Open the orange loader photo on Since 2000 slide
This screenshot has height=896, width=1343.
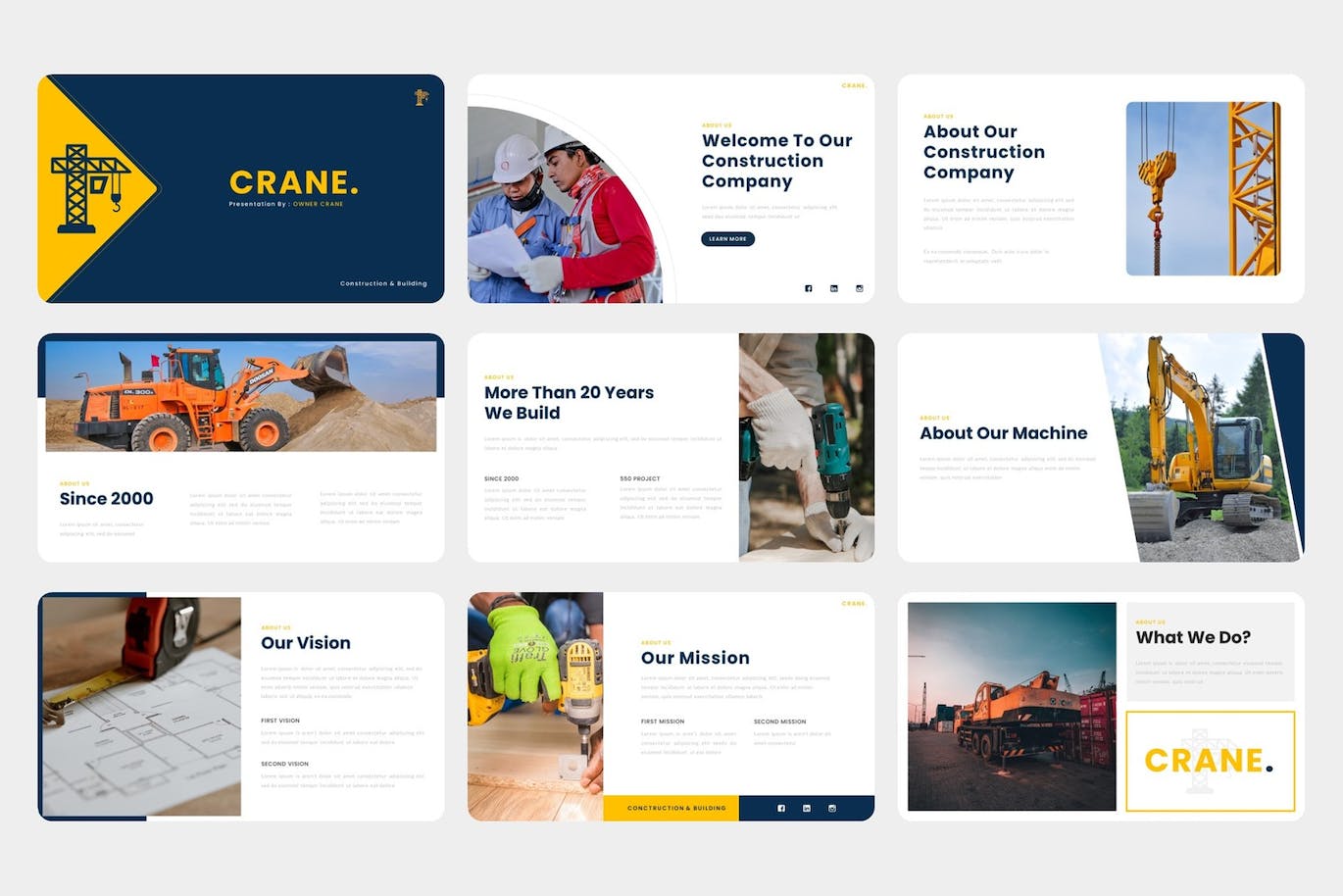(240, 393)
